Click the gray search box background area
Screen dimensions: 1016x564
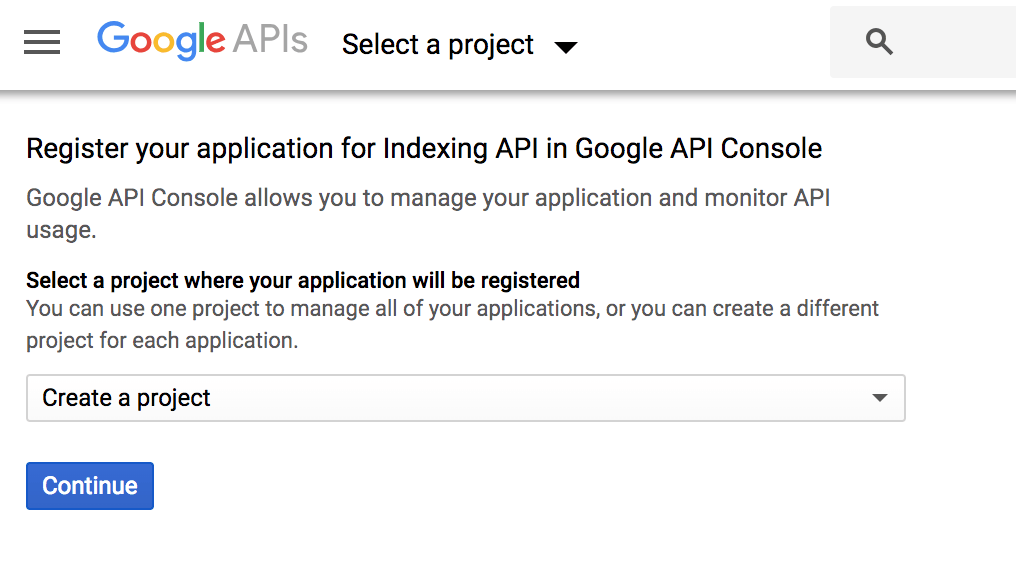tap(923, 42)
